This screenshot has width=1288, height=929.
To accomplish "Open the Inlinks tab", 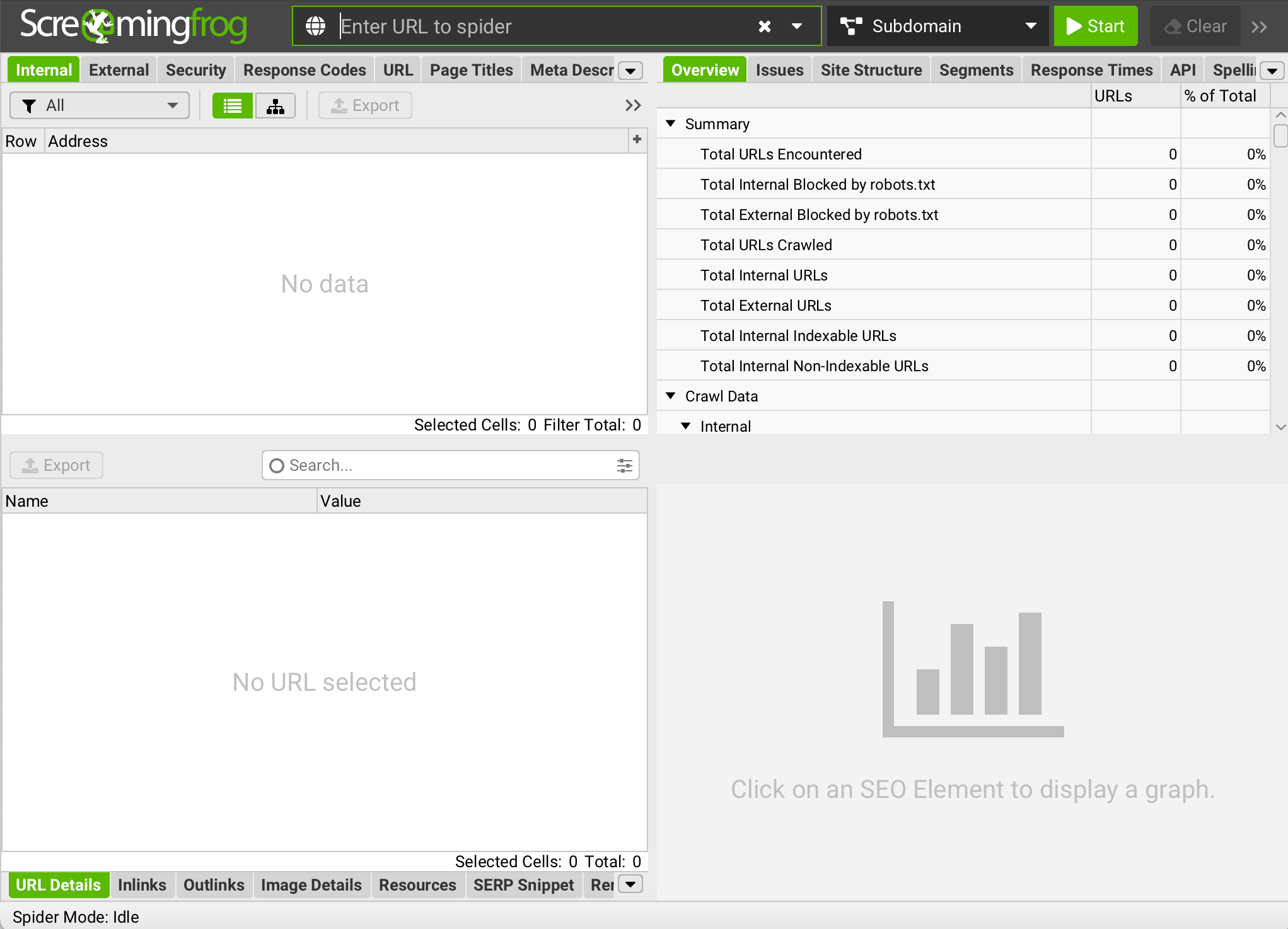I will tap(141, 885).
